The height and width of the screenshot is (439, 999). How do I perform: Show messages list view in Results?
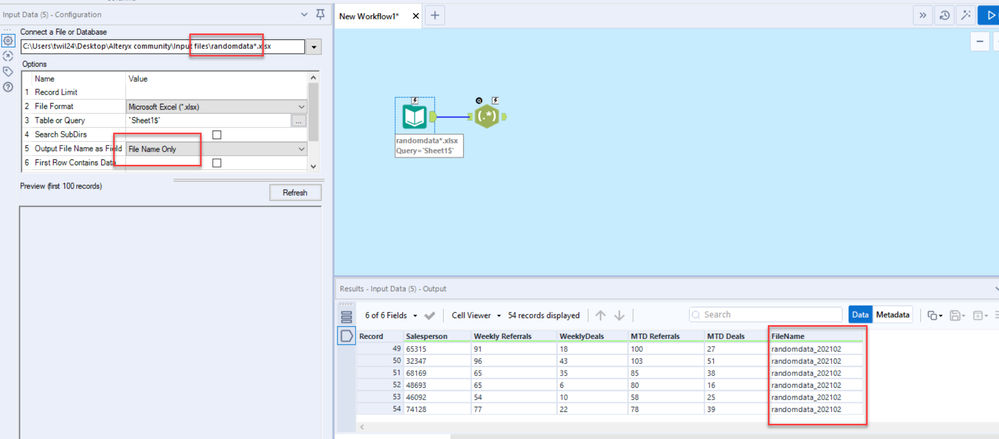tap(347, 317)
